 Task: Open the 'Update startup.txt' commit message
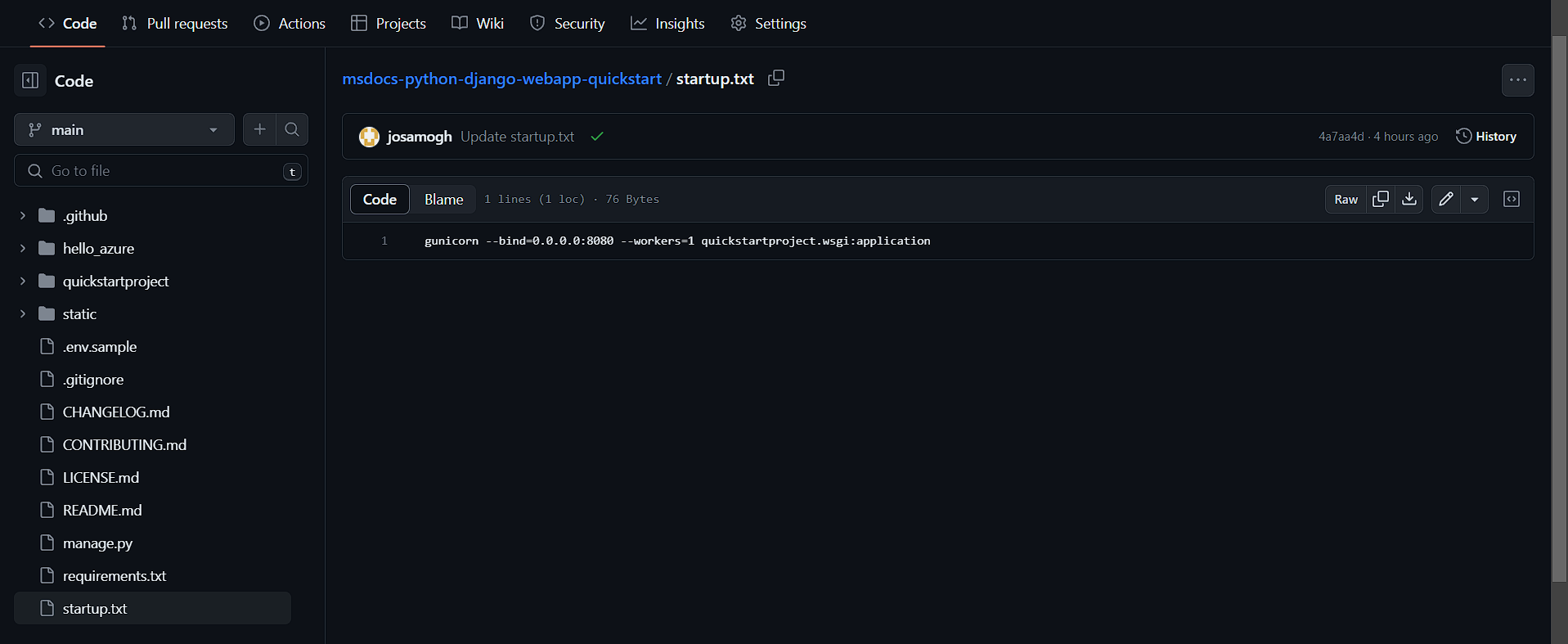point(517,137)
